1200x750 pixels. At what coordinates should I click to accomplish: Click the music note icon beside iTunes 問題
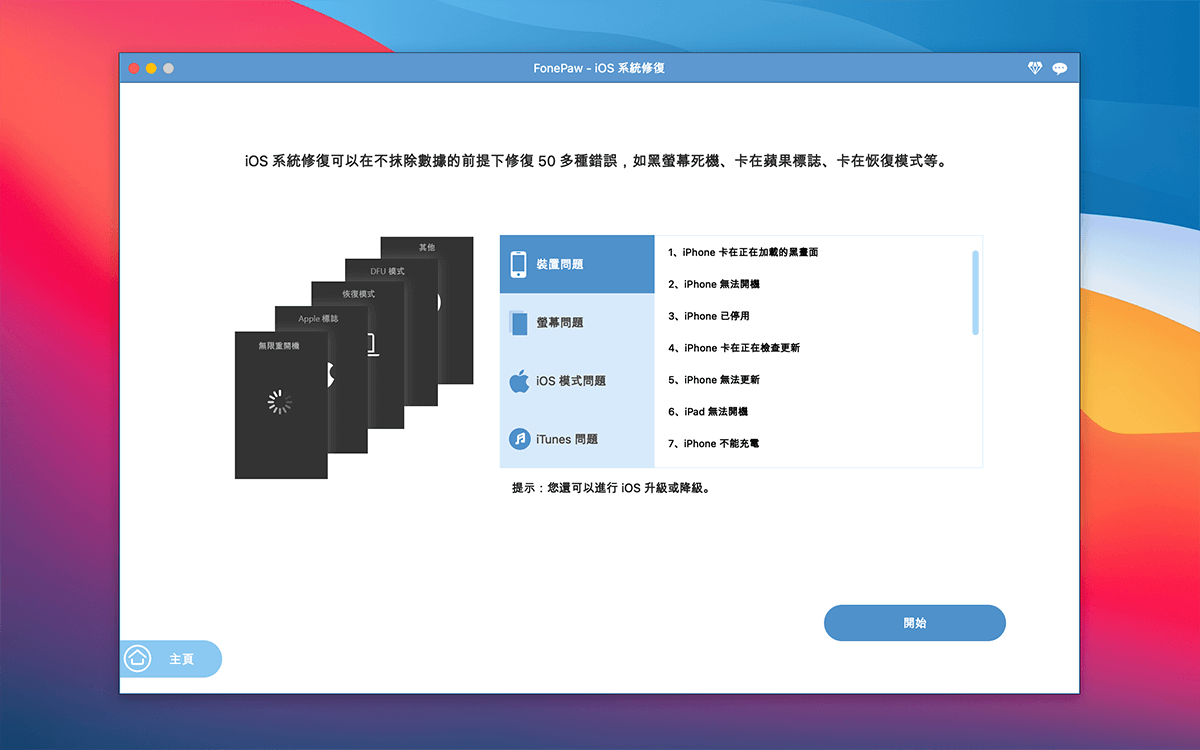(519, 439)
